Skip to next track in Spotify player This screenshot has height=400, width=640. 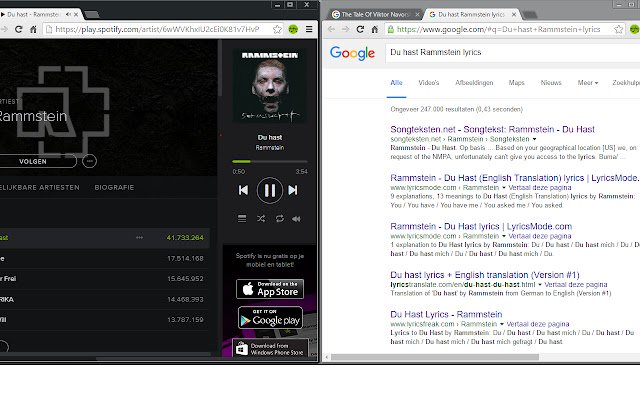293,190
